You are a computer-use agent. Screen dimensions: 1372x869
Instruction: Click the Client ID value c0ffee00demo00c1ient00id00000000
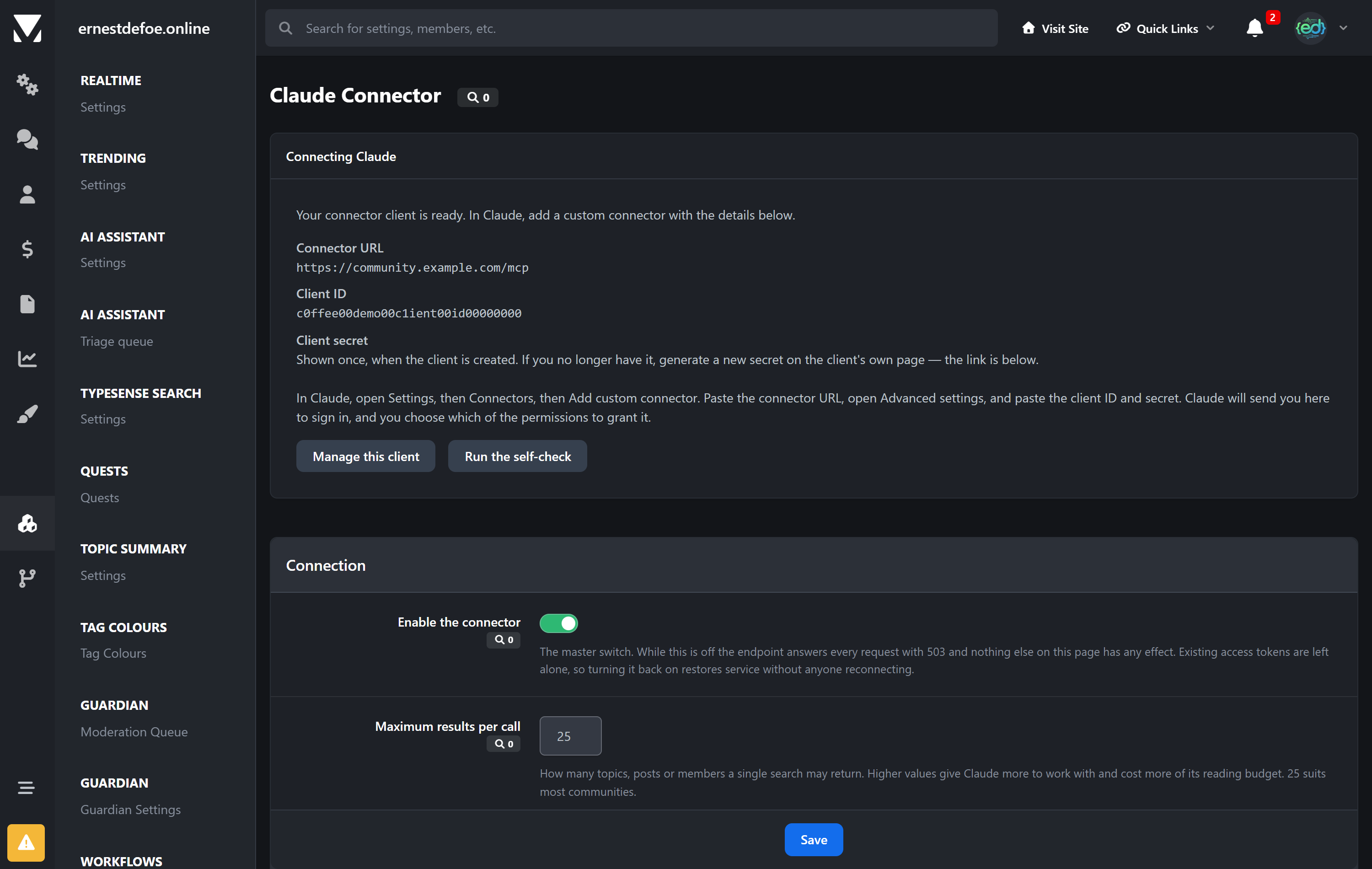pos(408,313)
